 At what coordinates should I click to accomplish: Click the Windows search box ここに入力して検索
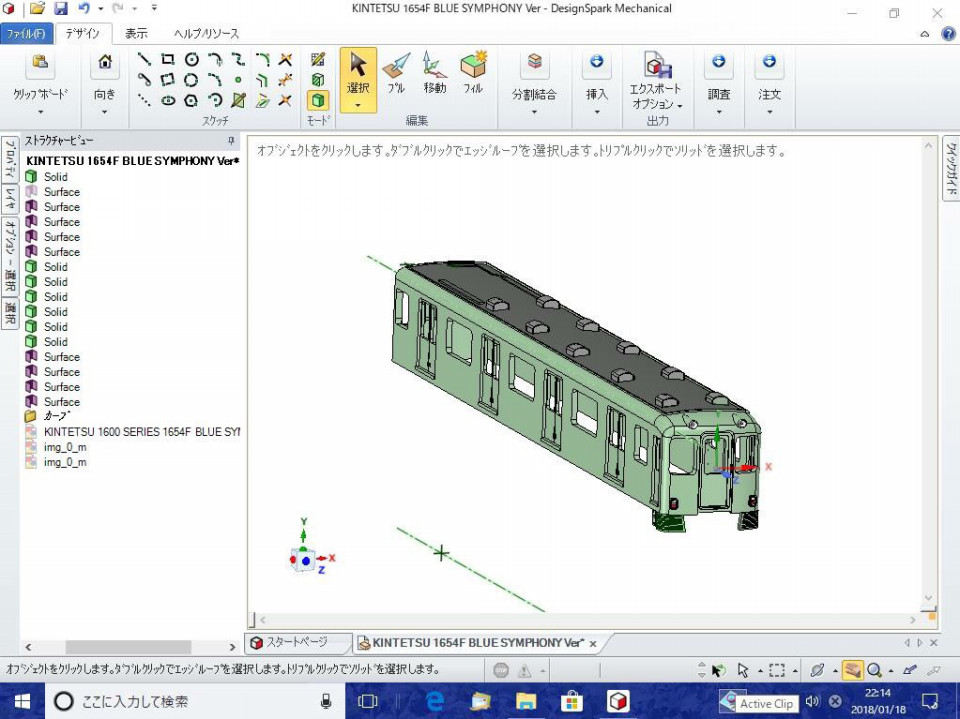195,701
